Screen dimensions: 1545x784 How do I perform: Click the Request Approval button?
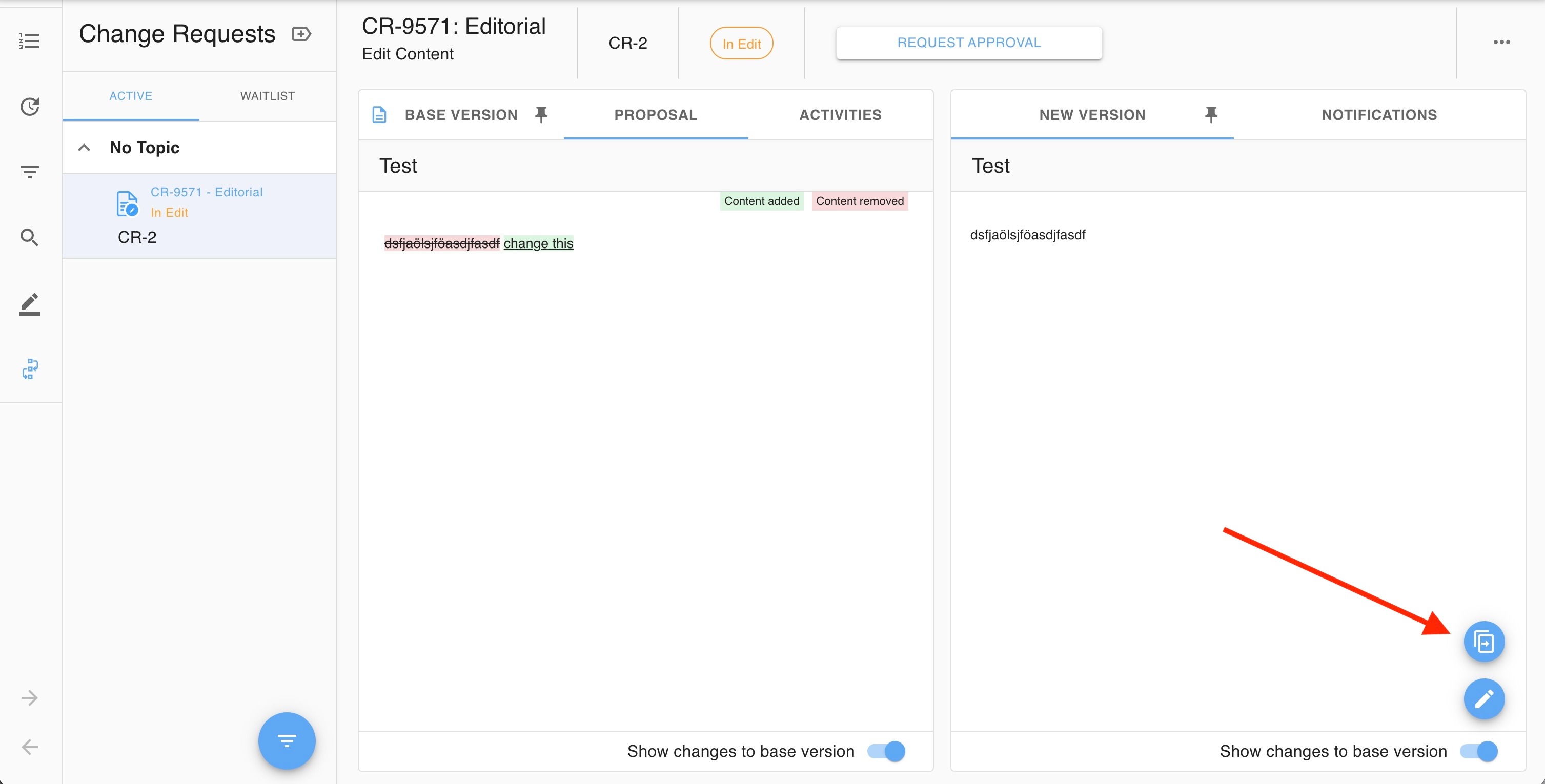(969, 43)
